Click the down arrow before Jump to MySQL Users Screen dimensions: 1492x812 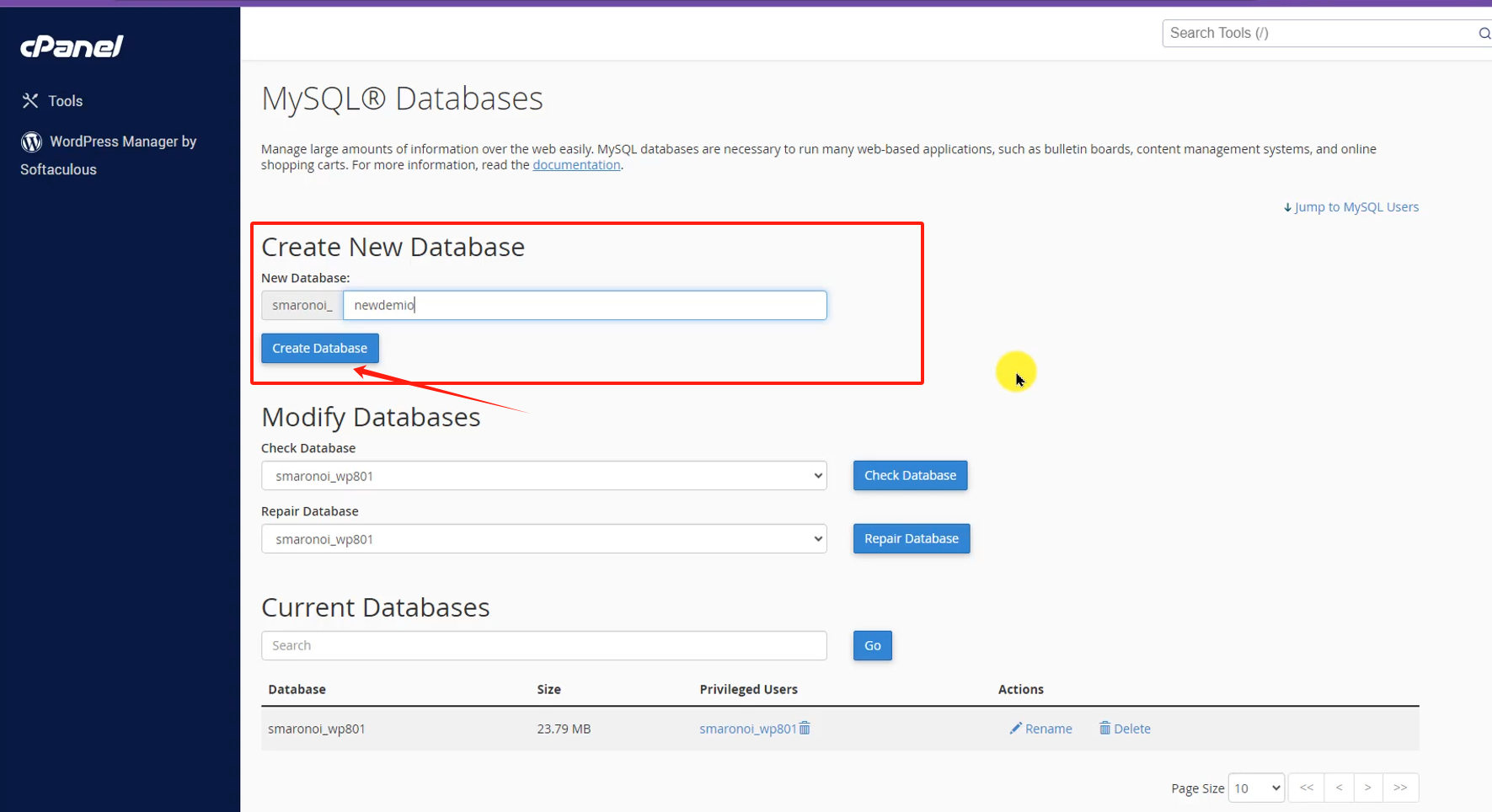coord(1287,206)
